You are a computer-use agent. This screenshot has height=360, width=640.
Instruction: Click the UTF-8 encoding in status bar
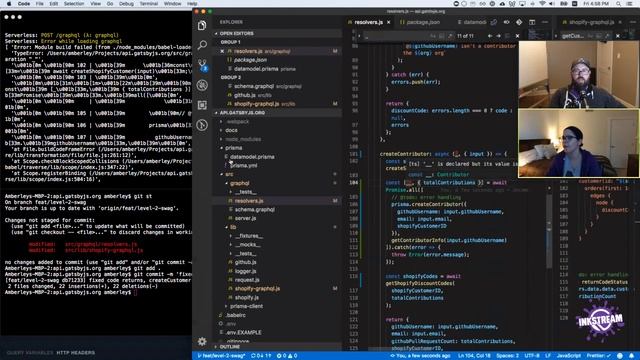(x=532, y=356)
